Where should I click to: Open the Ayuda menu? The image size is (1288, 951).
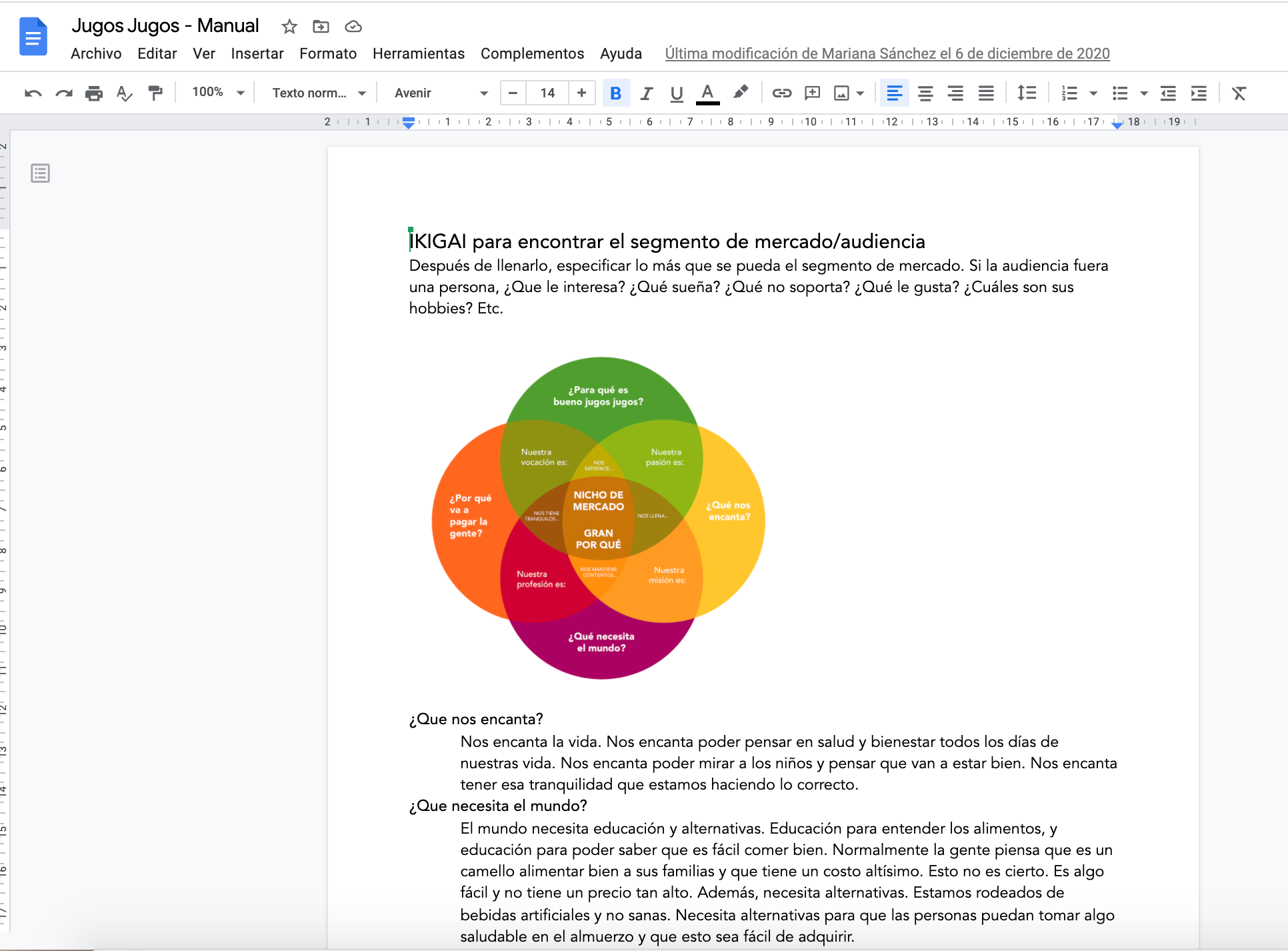621,53
